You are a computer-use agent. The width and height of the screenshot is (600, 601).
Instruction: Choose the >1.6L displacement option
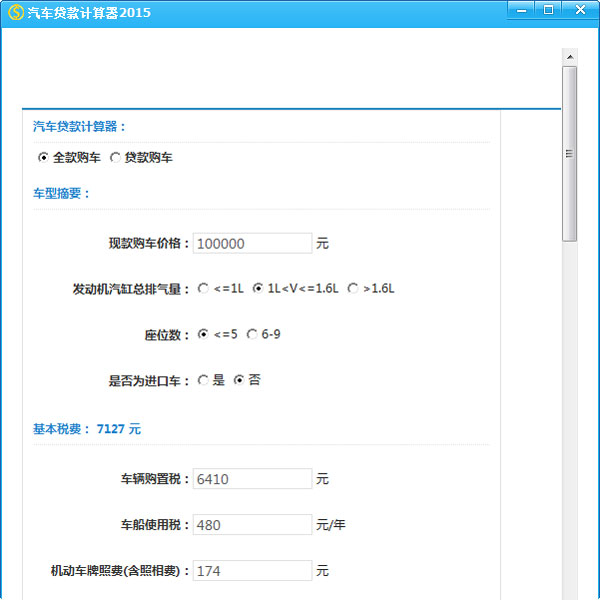tap(352, 289)
